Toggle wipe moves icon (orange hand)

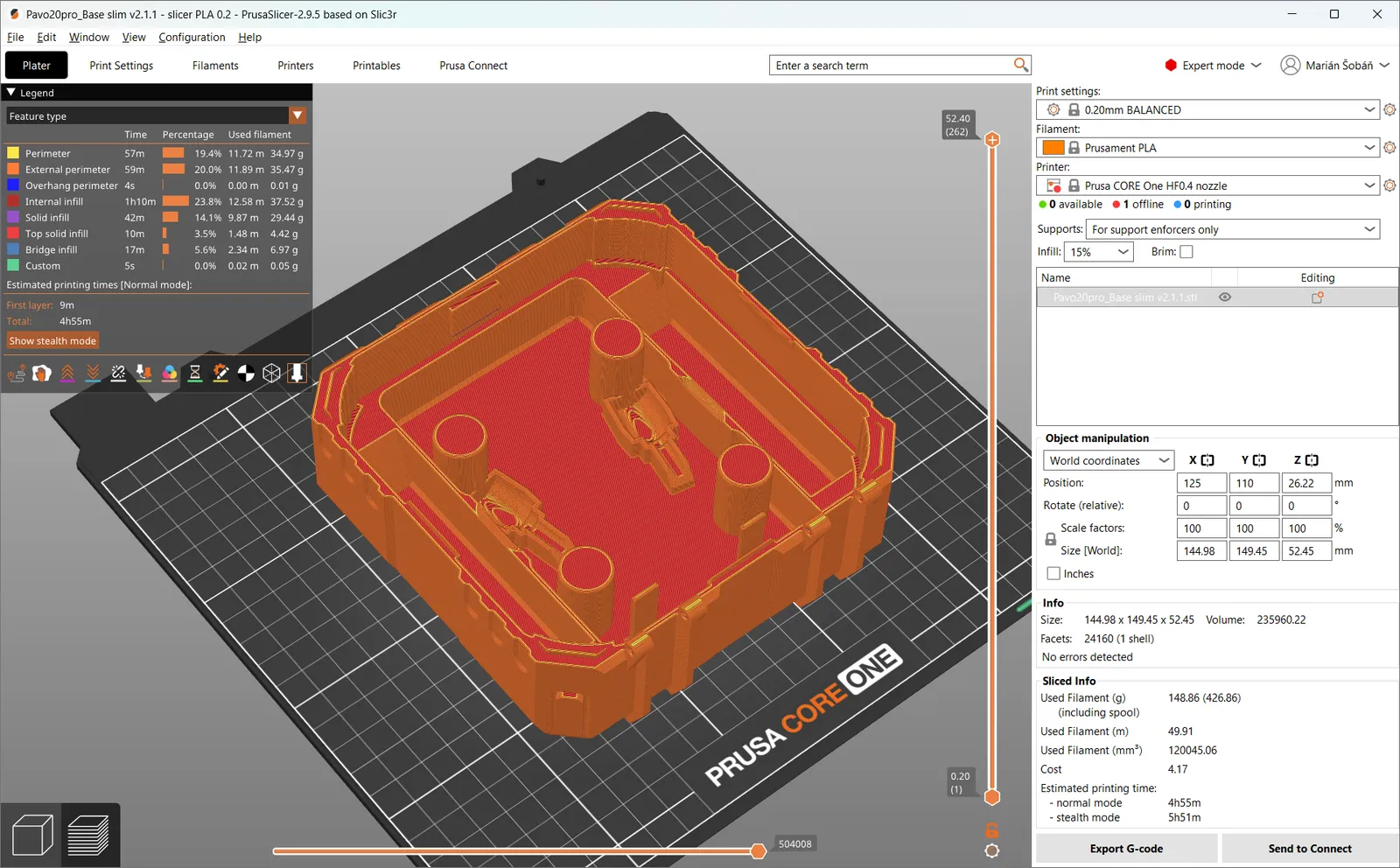click(x=42, y=374)
